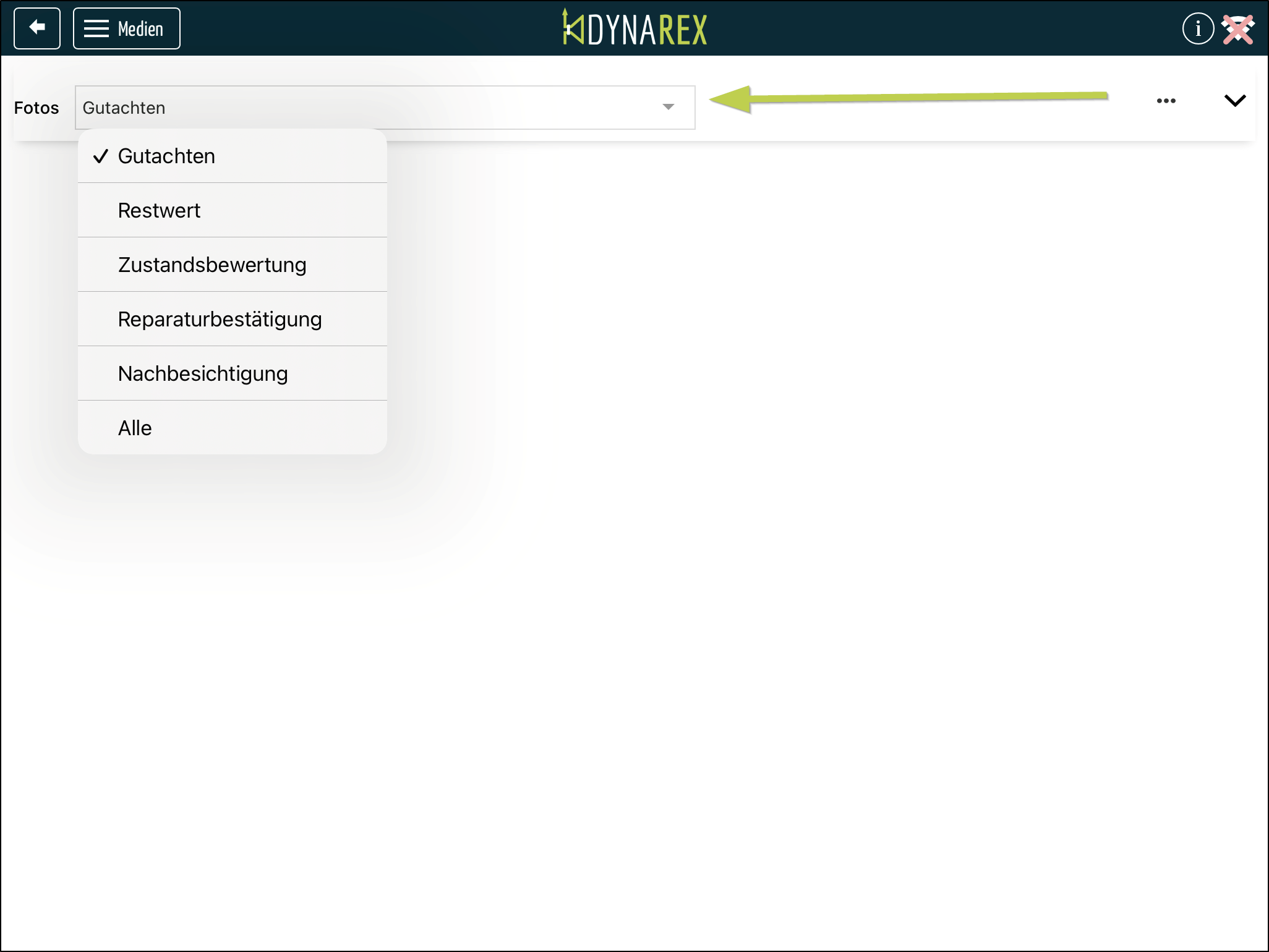
Task: Click the DYNAREX logo
Action: [x=634, y=28]
